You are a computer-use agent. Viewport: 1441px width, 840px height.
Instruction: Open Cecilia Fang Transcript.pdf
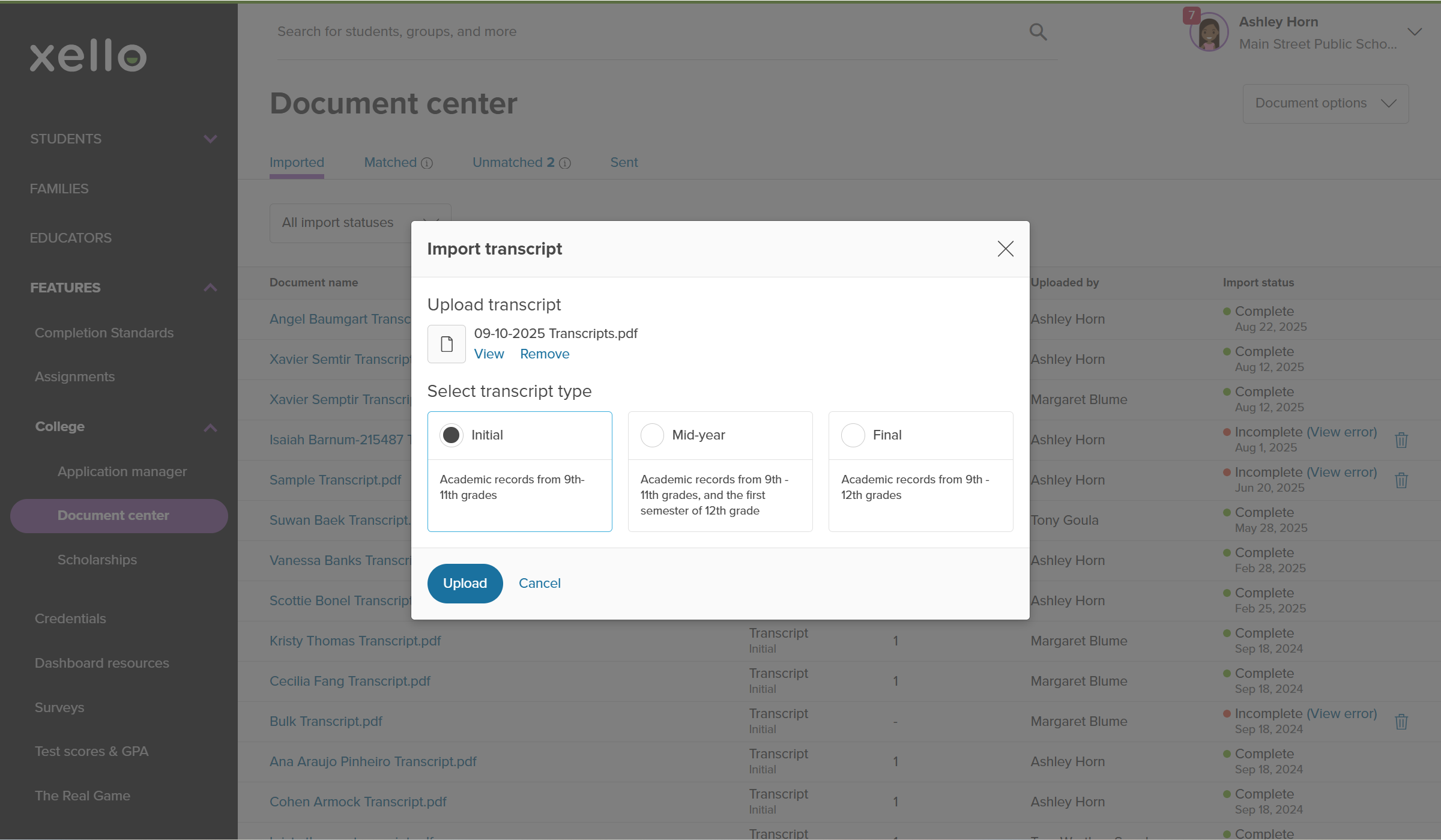pos(350,681)
